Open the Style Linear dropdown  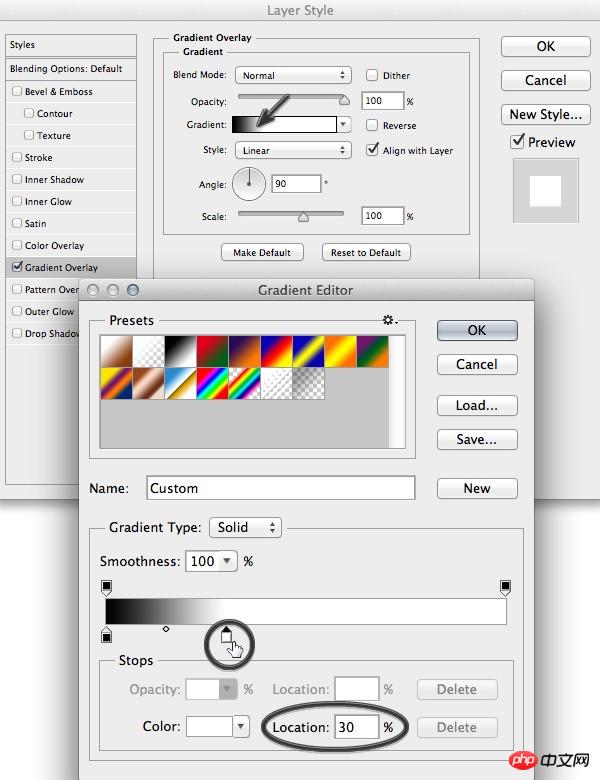[293, 150]
